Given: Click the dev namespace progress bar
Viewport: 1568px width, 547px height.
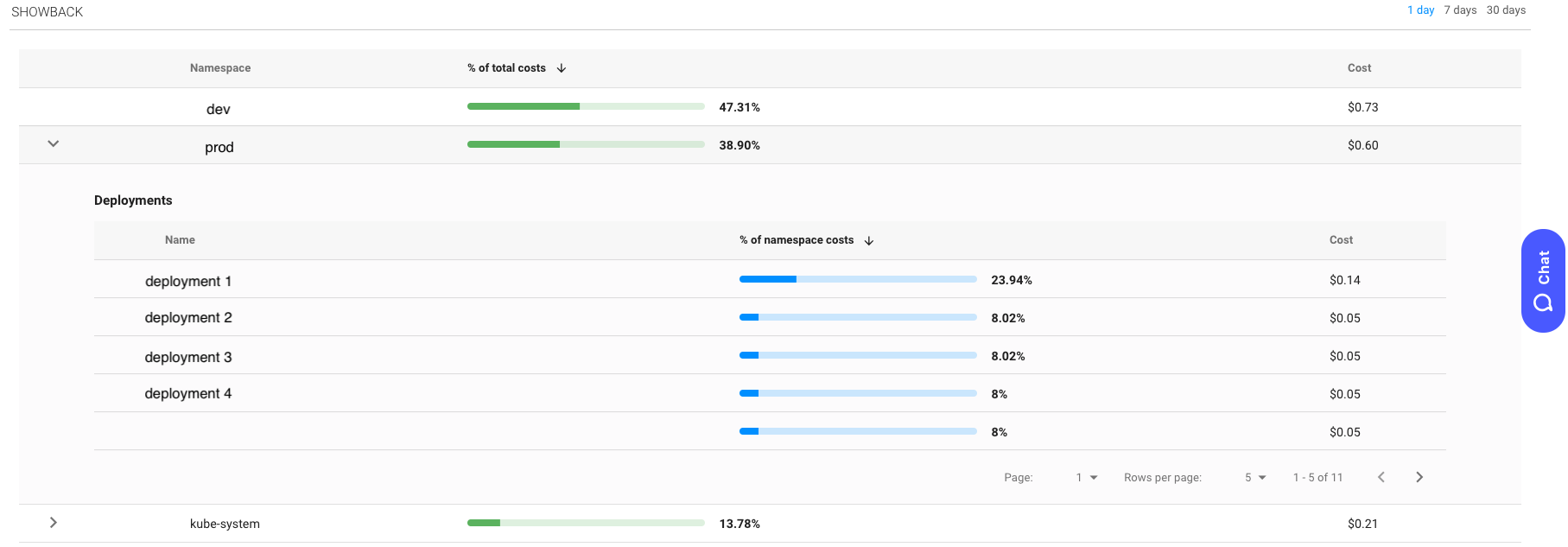Looking at the screenshot, I should [x=586, y=106].
